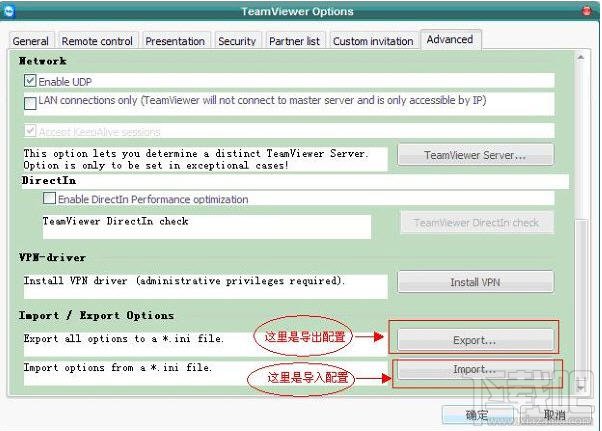602x431 pixels.
Task: Click the TeamViewer Server... button
Action: click(475, 155)
